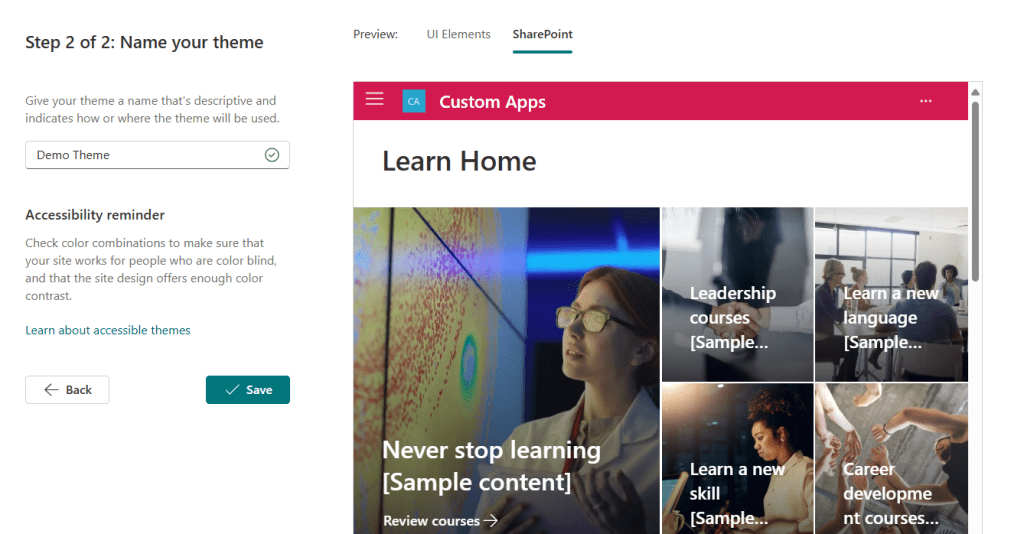The height and width of the screenshot is (534, 1024).
Task: Click the theme name input field
Action: (x=157, y=155)
